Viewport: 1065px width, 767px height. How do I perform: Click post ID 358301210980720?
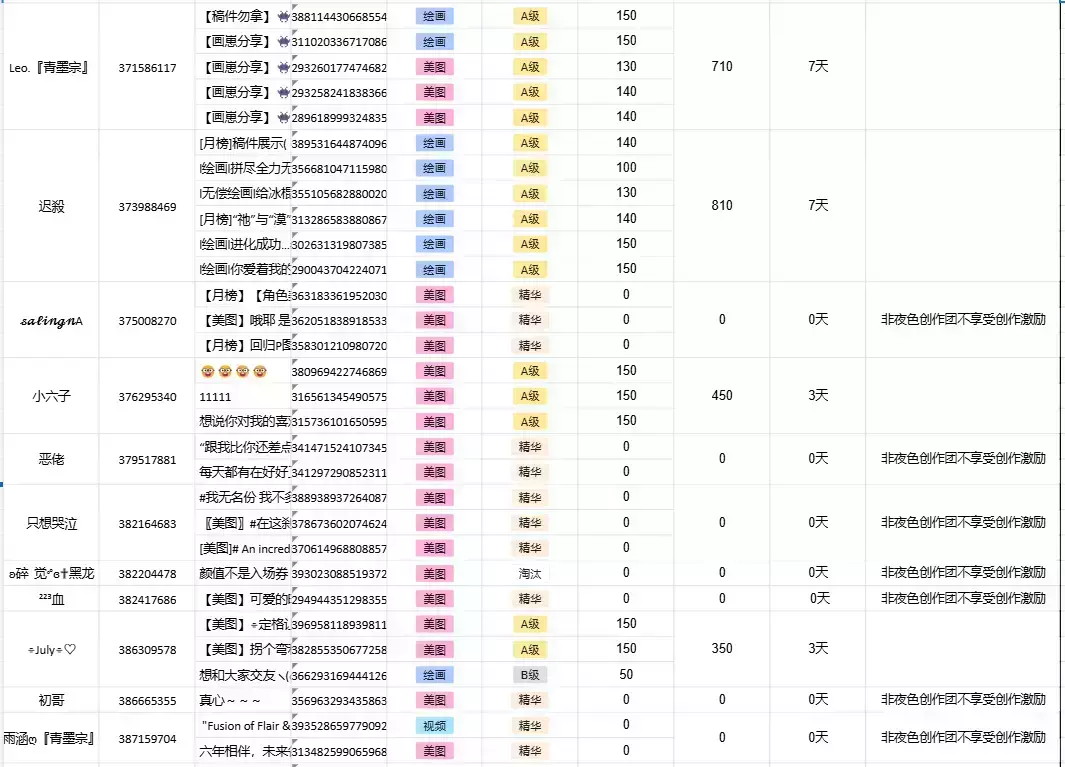pyautogui.click(x=339, y=346)
